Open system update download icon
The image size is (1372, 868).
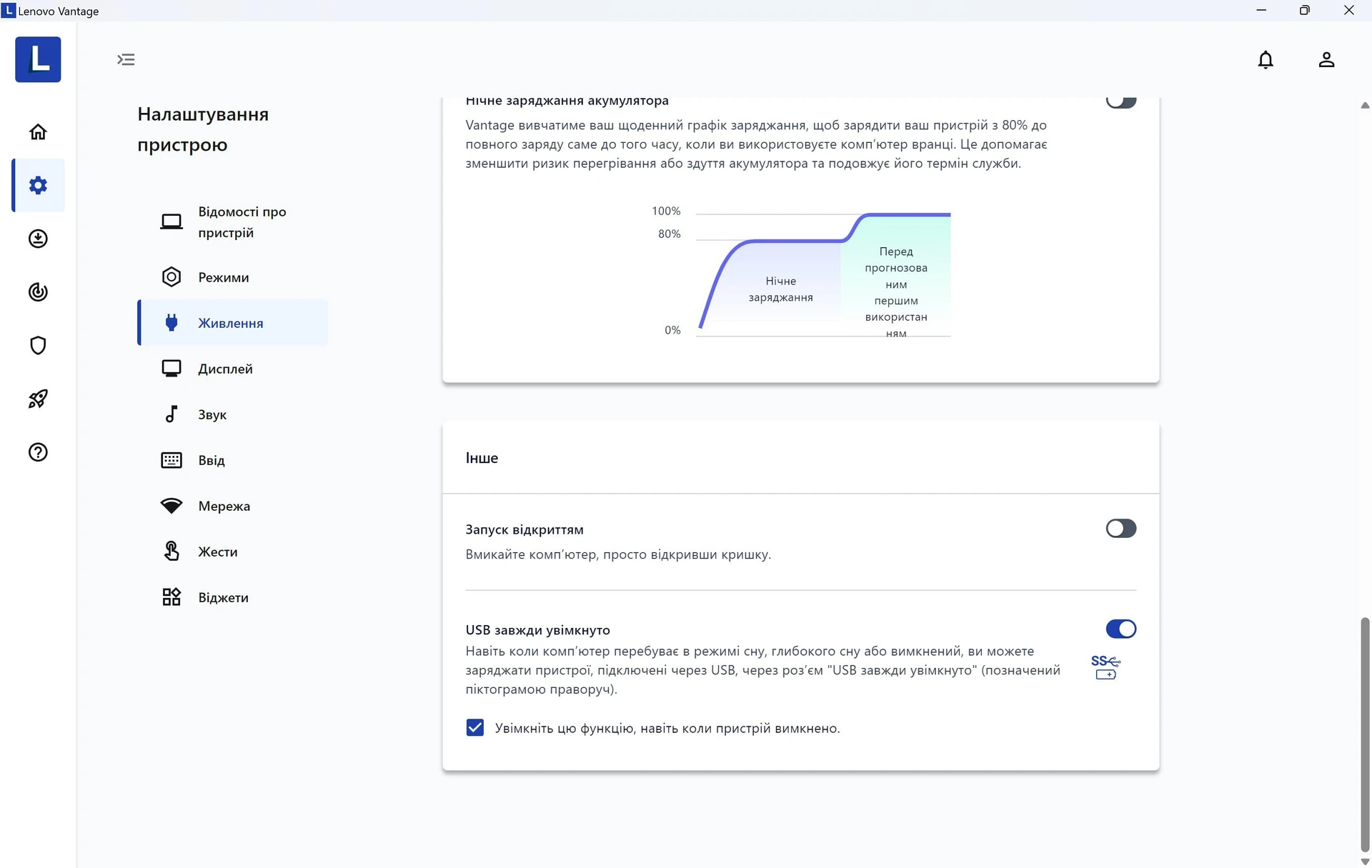[x=38, y=239]
